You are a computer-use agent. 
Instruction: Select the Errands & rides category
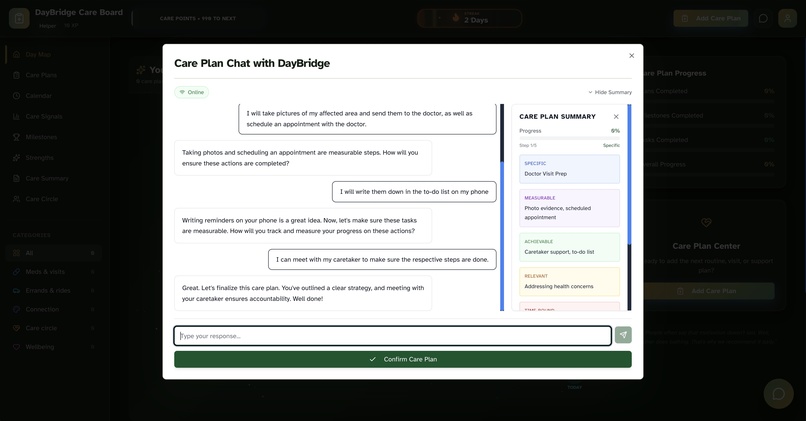(53, 290)
